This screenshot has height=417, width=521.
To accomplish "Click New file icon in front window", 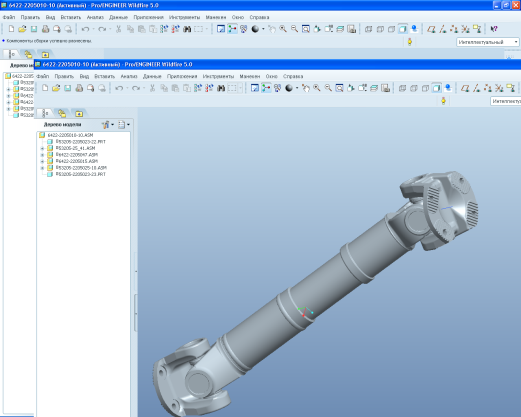I will pos(45,88).
